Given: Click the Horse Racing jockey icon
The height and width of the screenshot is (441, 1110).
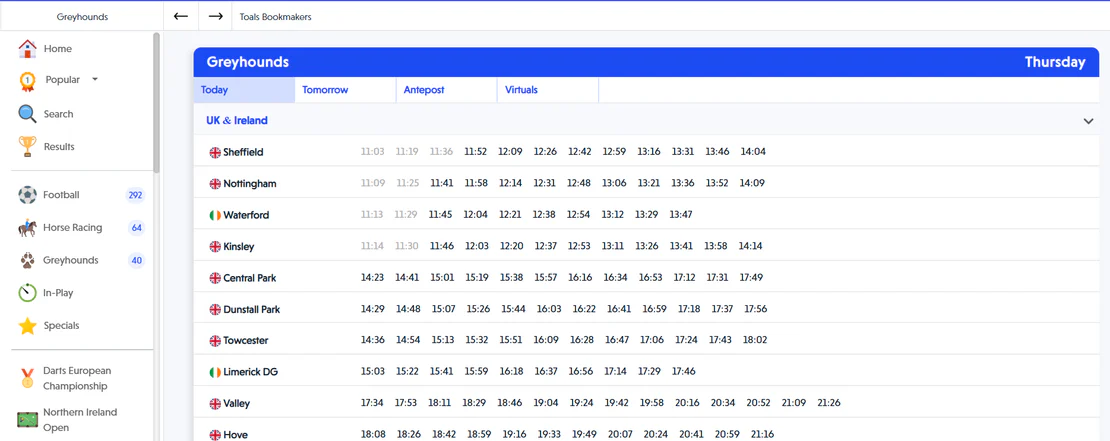Looking at the screenshot, I should [x=27, y=227].
